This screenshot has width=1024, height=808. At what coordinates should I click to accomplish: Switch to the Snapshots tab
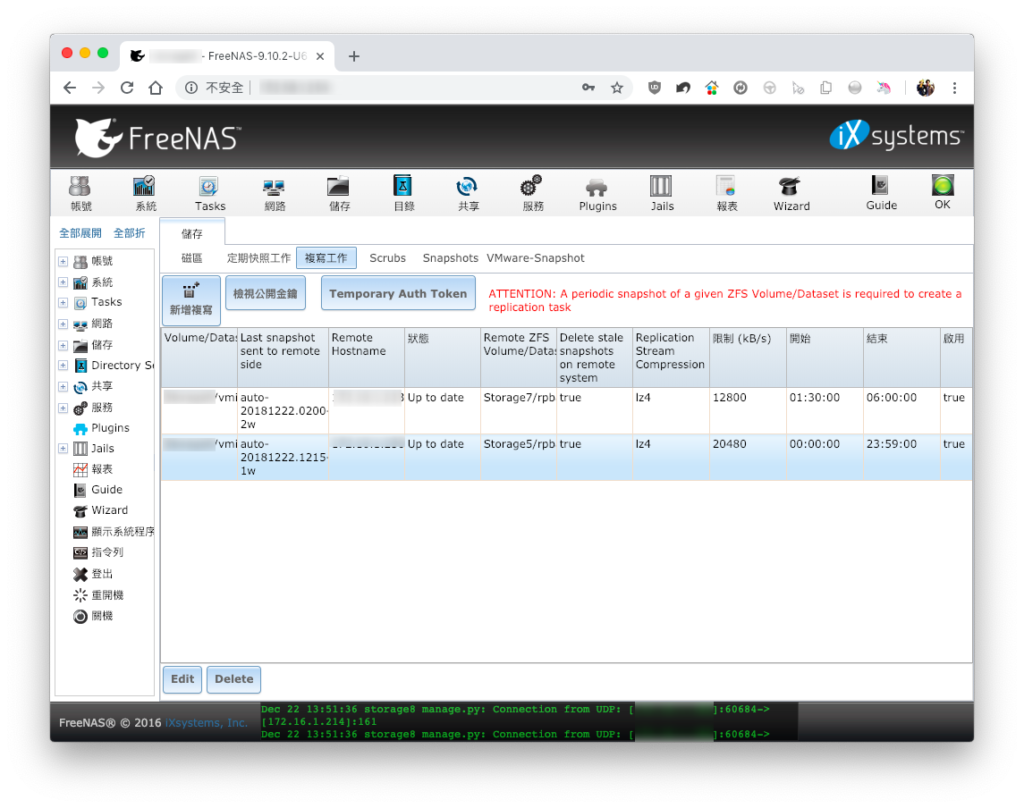pyautogui.click(x=450, y=258)
